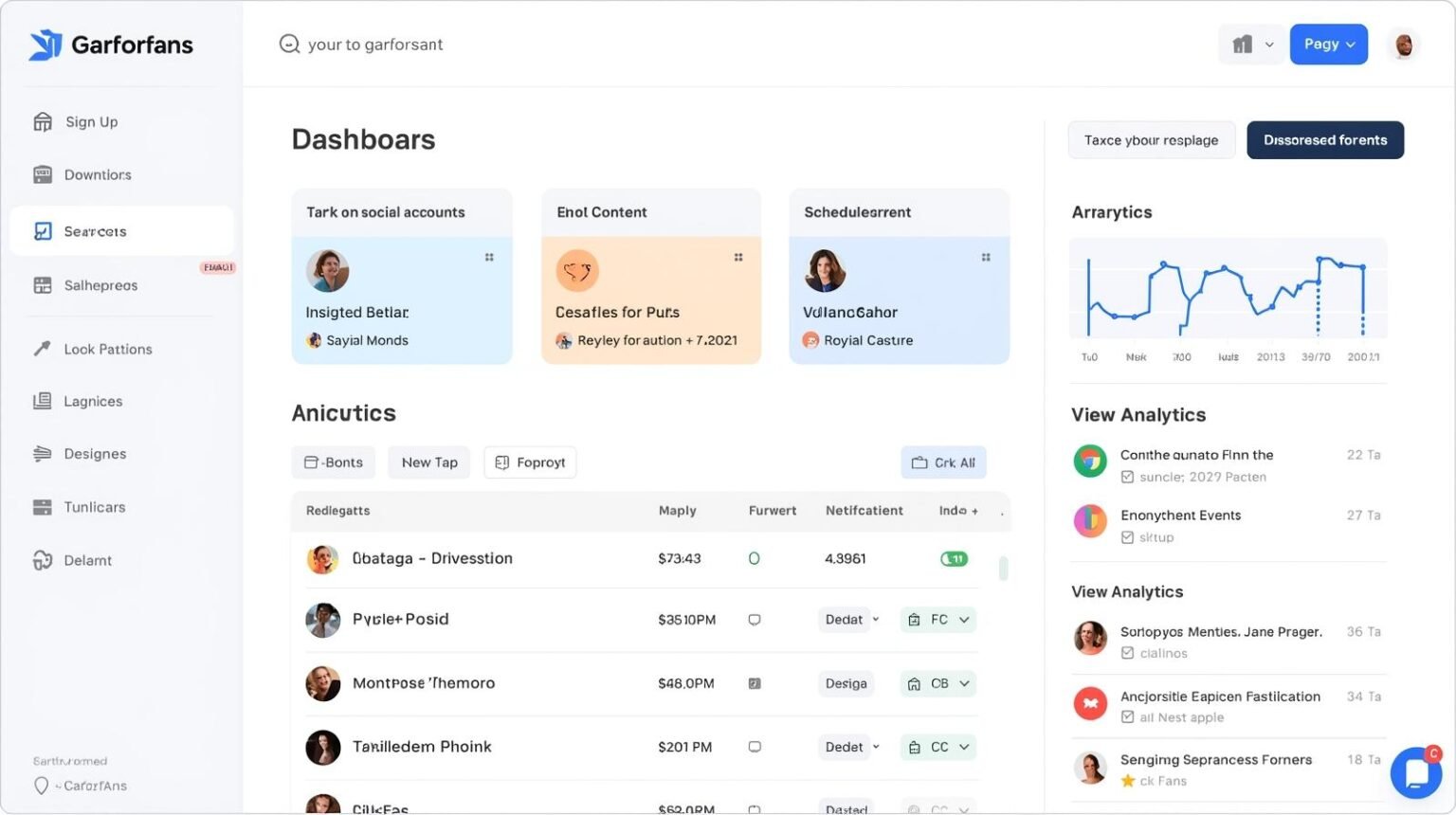Select the Look Pattions wand icon
Image resolution: width=1456 pixels, height=815 pixels.
pyautogui.click(x=42, y=349)
